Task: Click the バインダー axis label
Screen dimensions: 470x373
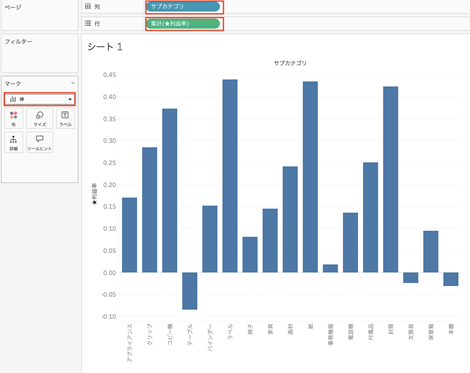Action: point(210,337)
